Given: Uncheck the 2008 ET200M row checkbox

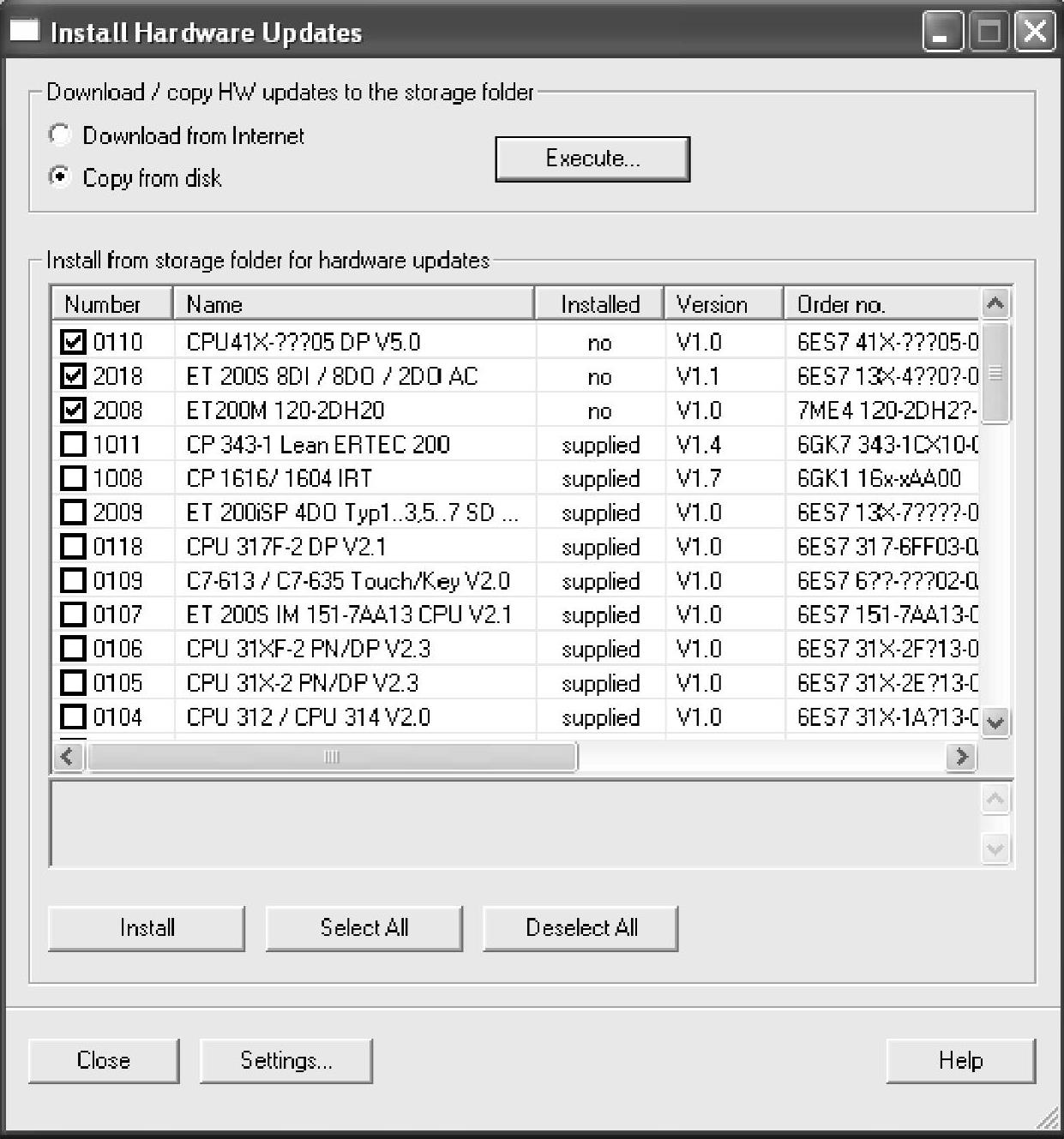Looking at the screenshot, I should [74, 410].
